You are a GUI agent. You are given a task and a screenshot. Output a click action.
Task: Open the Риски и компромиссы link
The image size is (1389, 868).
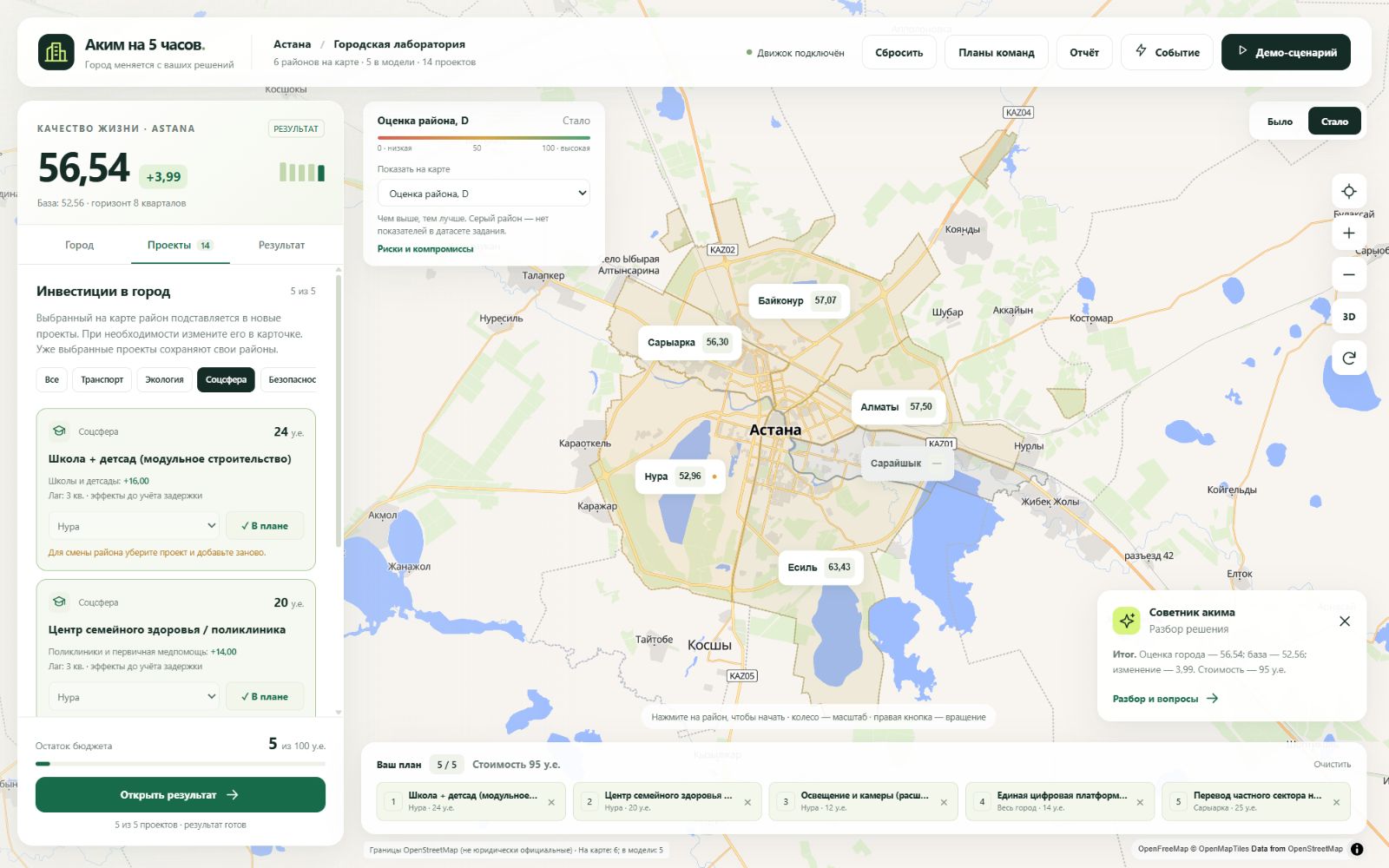425,249
